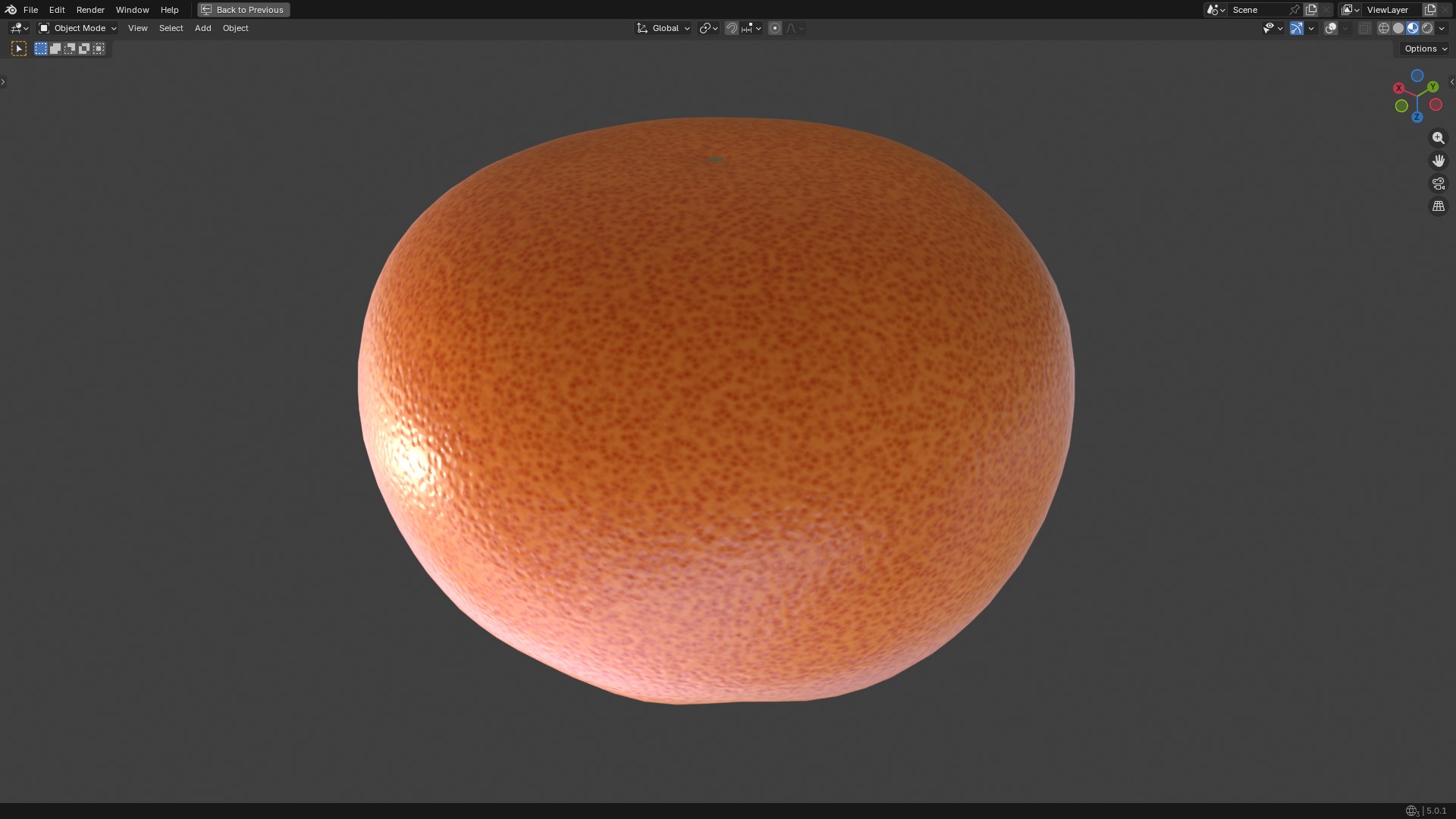Click the zoom magnifier viewport icon

click(1439, 138)
